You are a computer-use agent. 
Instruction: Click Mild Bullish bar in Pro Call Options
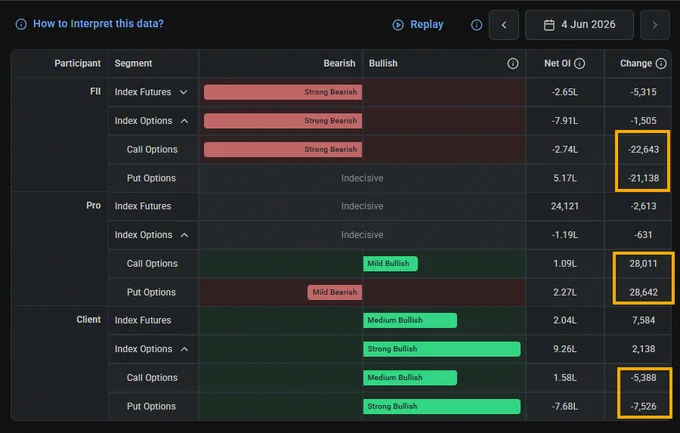click(x=390, y=263)
